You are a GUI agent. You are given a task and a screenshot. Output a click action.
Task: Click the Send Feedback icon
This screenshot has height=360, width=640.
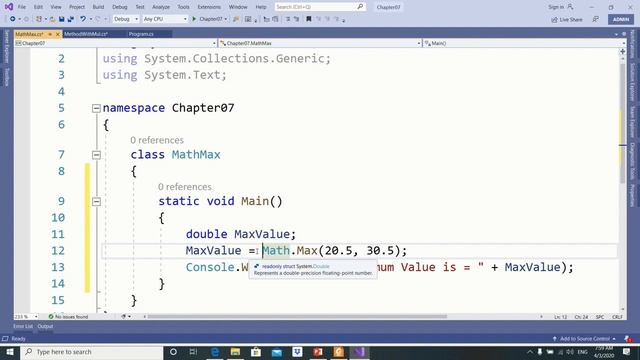[x=596, y=19]
